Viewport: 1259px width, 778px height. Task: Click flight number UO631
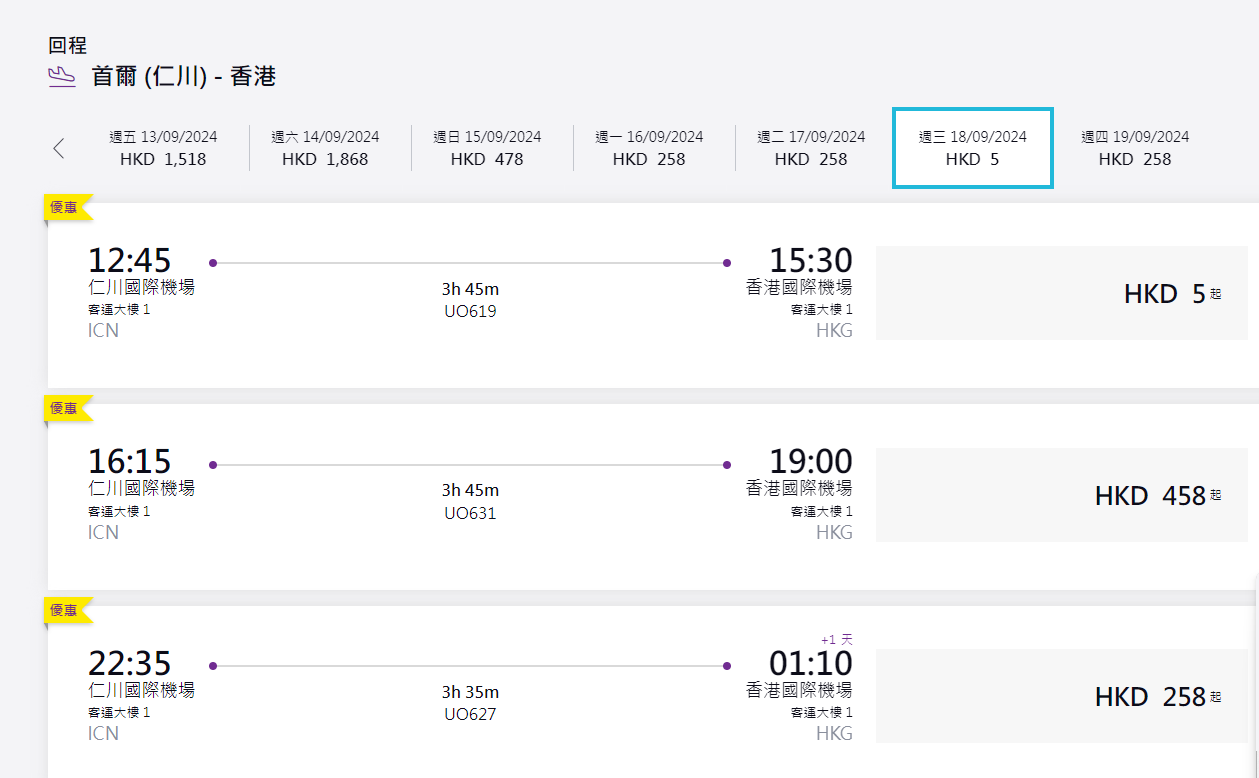pos(470,513)
